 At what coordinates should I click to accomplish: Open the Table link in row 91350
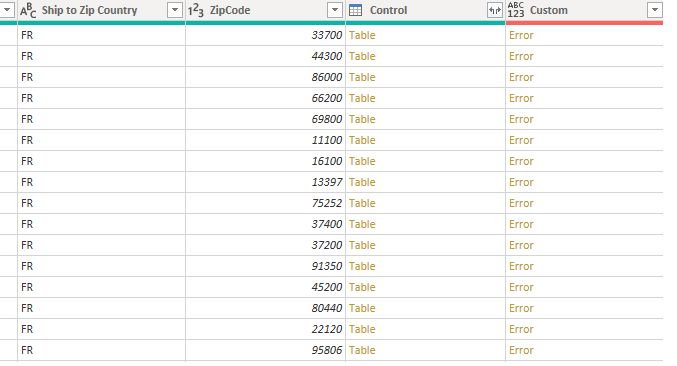(362, 266)
